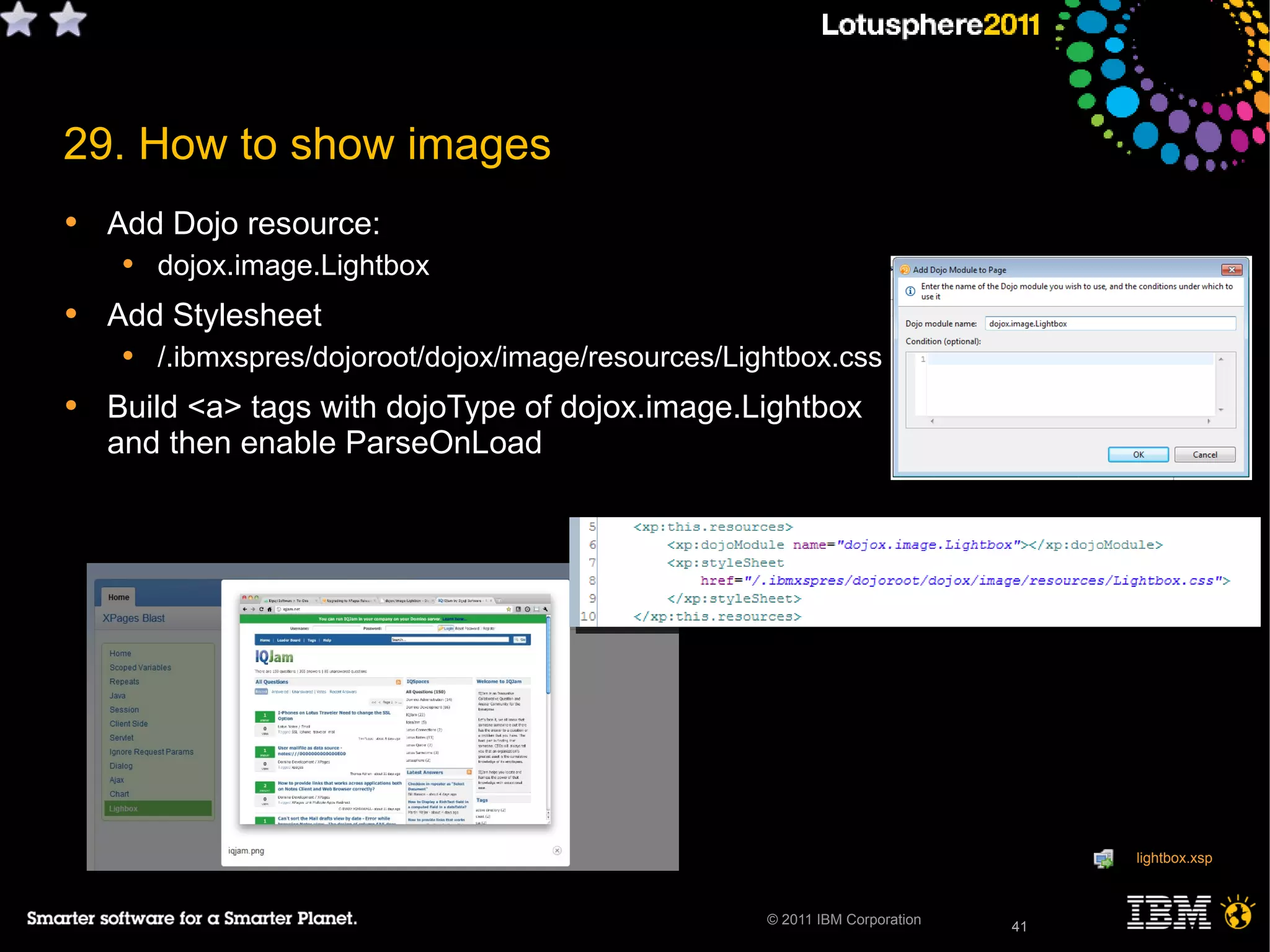Open Dialog in the sidebar menu

[121, 766]
